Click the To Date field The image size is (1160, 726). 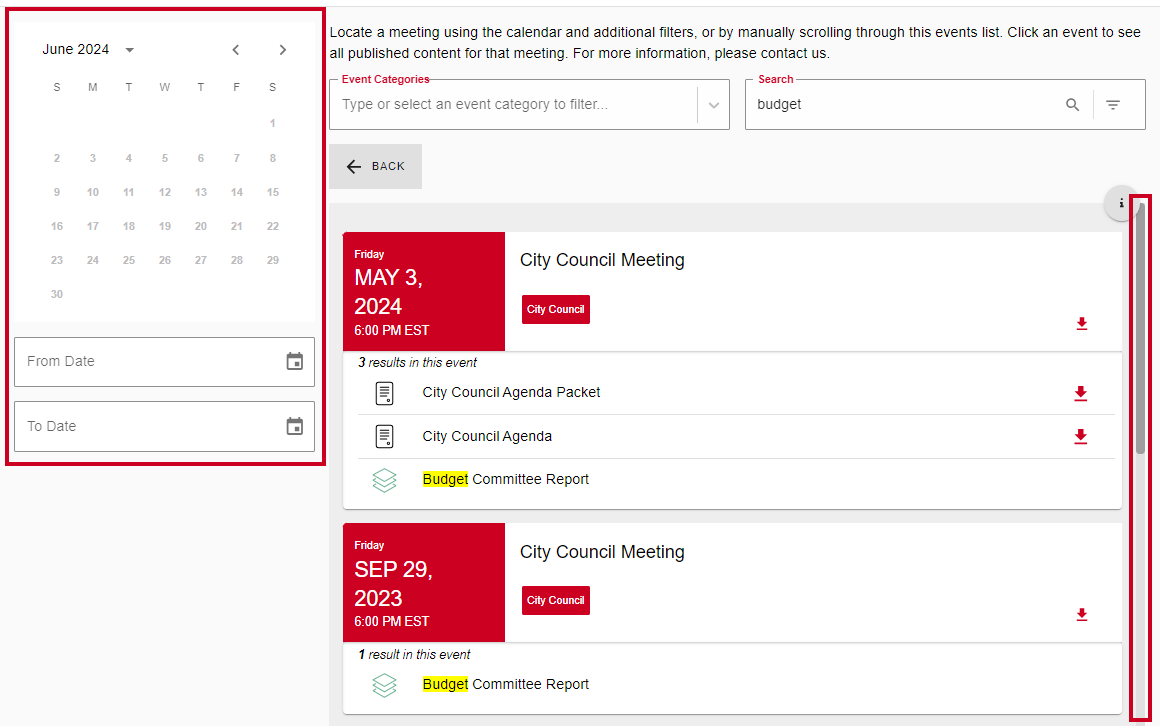point(164,426)
